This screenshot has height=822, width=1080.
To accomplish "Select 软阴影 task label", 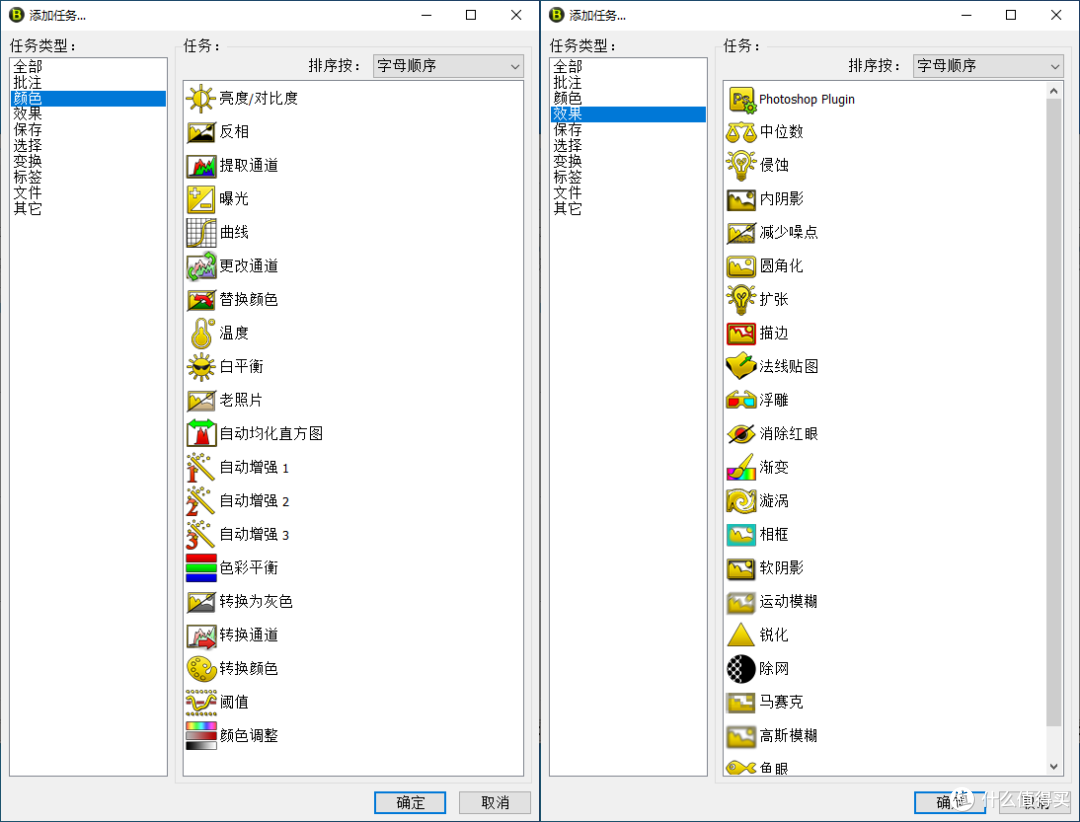I will click(x=781, y=568).
